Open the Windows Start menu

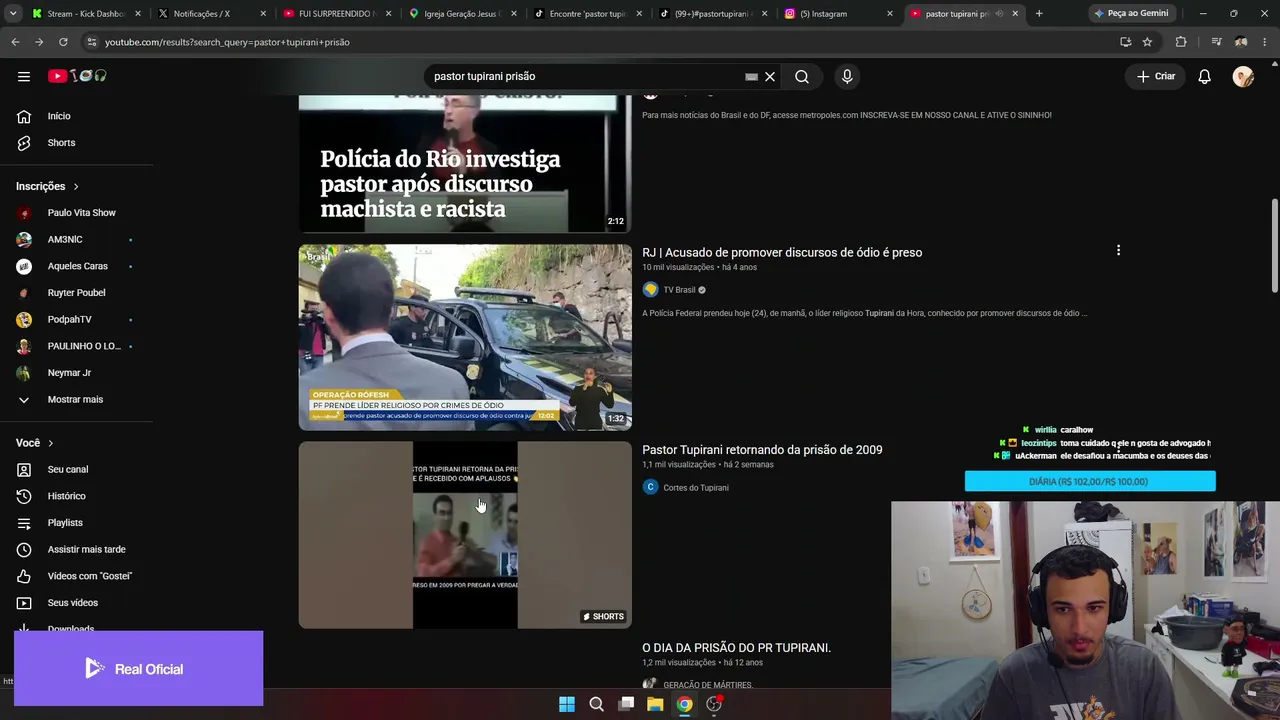(x=567, y=704)
